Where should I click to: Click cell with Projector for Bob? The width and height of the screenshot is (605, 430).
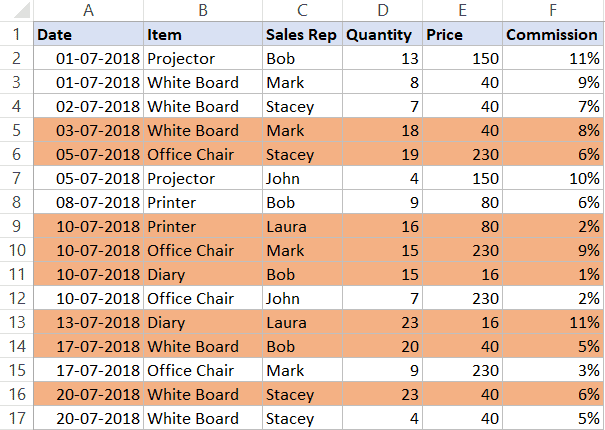coord(203,58)
